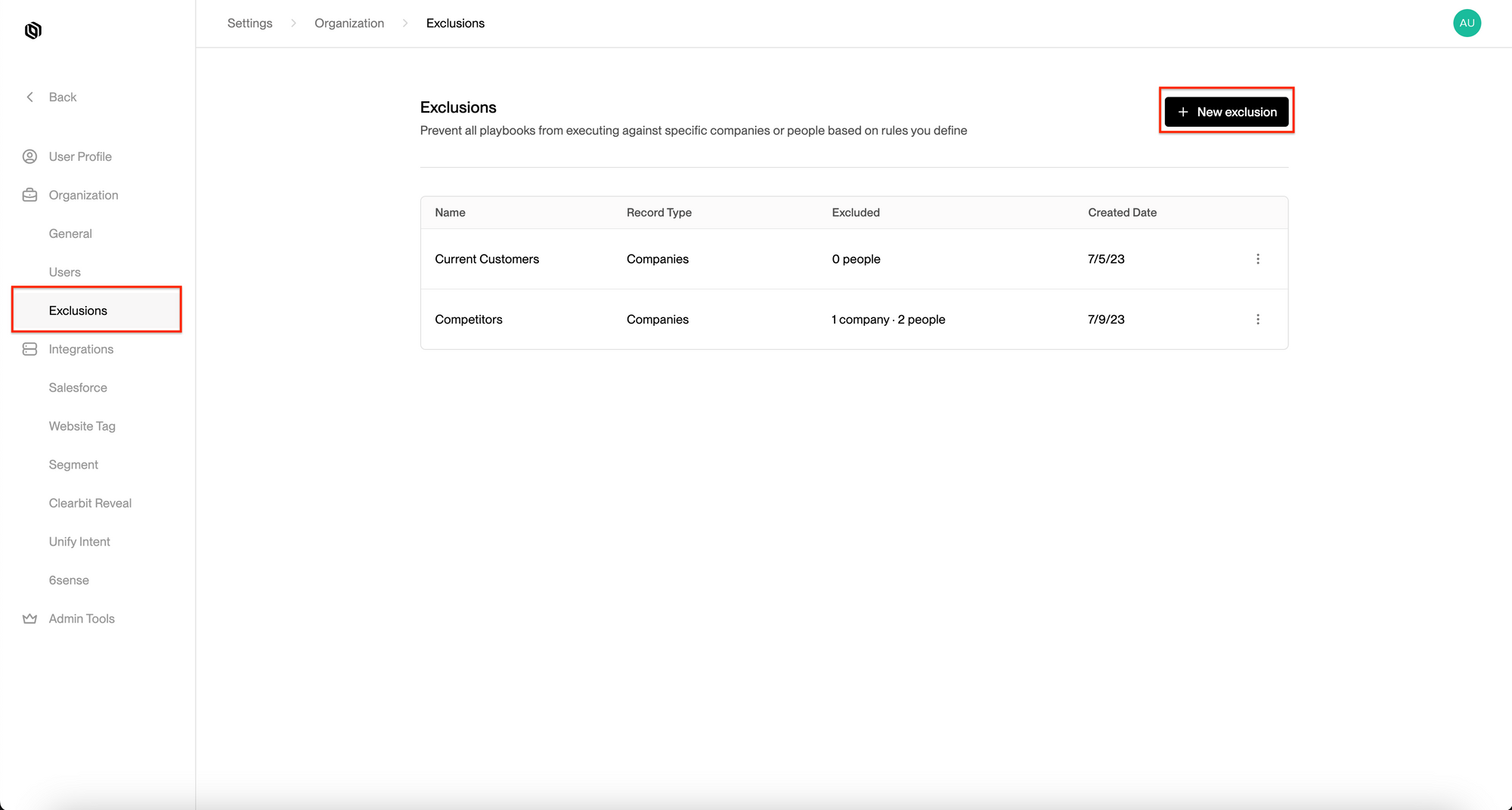The image size is (1512, 810).
Task: Go to Settings in breadcrumb
Action: (249, 23)
